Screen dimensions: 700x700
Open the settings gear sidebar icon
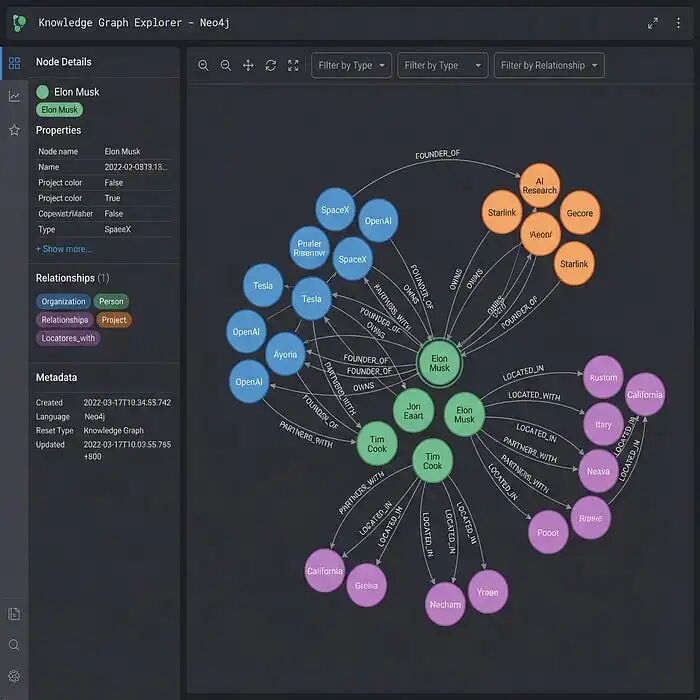click(x=14, y=676)
